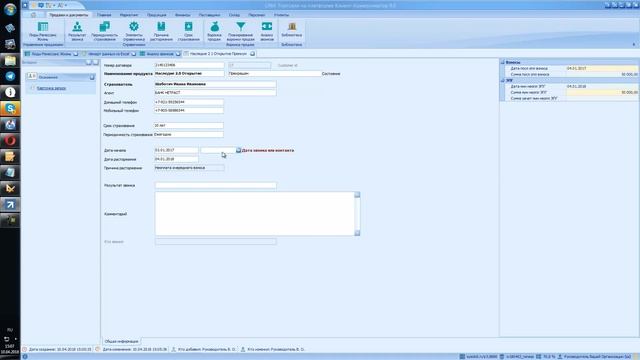
Task: Switch to Финансы ribbon tab
Action: 182,15
